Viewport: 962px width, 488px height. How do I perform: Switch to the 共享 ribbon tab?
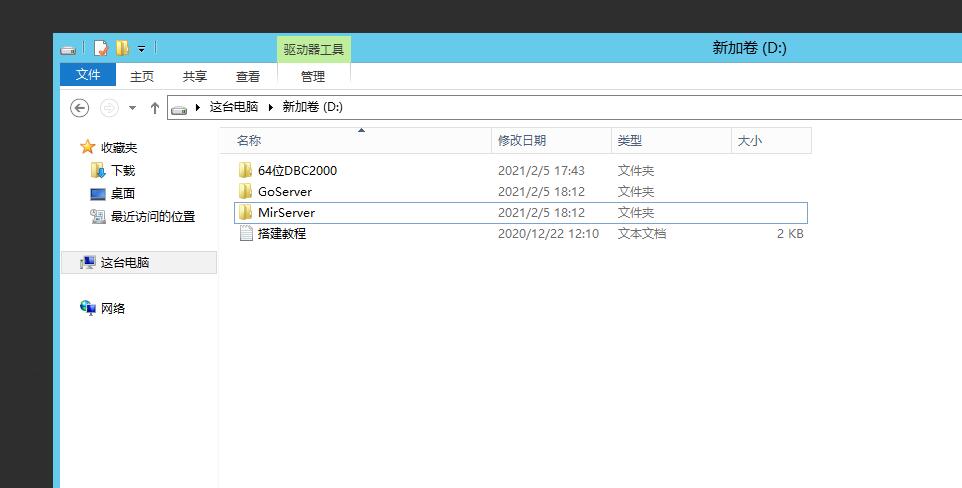pyautogui.click(x=195, y=76)
